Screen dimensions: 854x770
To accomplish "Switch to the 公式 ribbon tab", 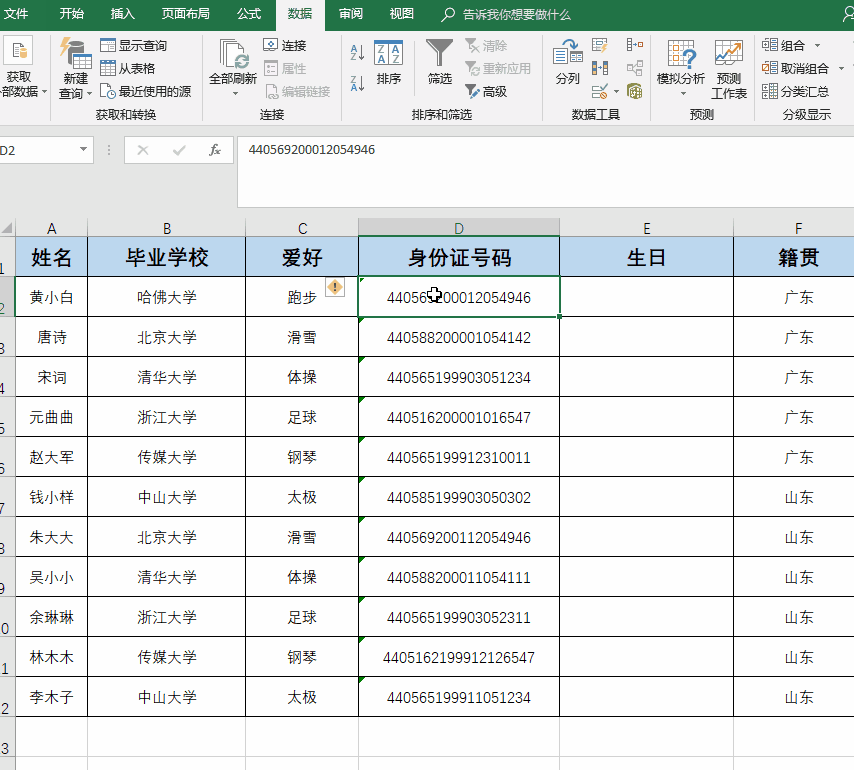I will (x=248, y=15).
